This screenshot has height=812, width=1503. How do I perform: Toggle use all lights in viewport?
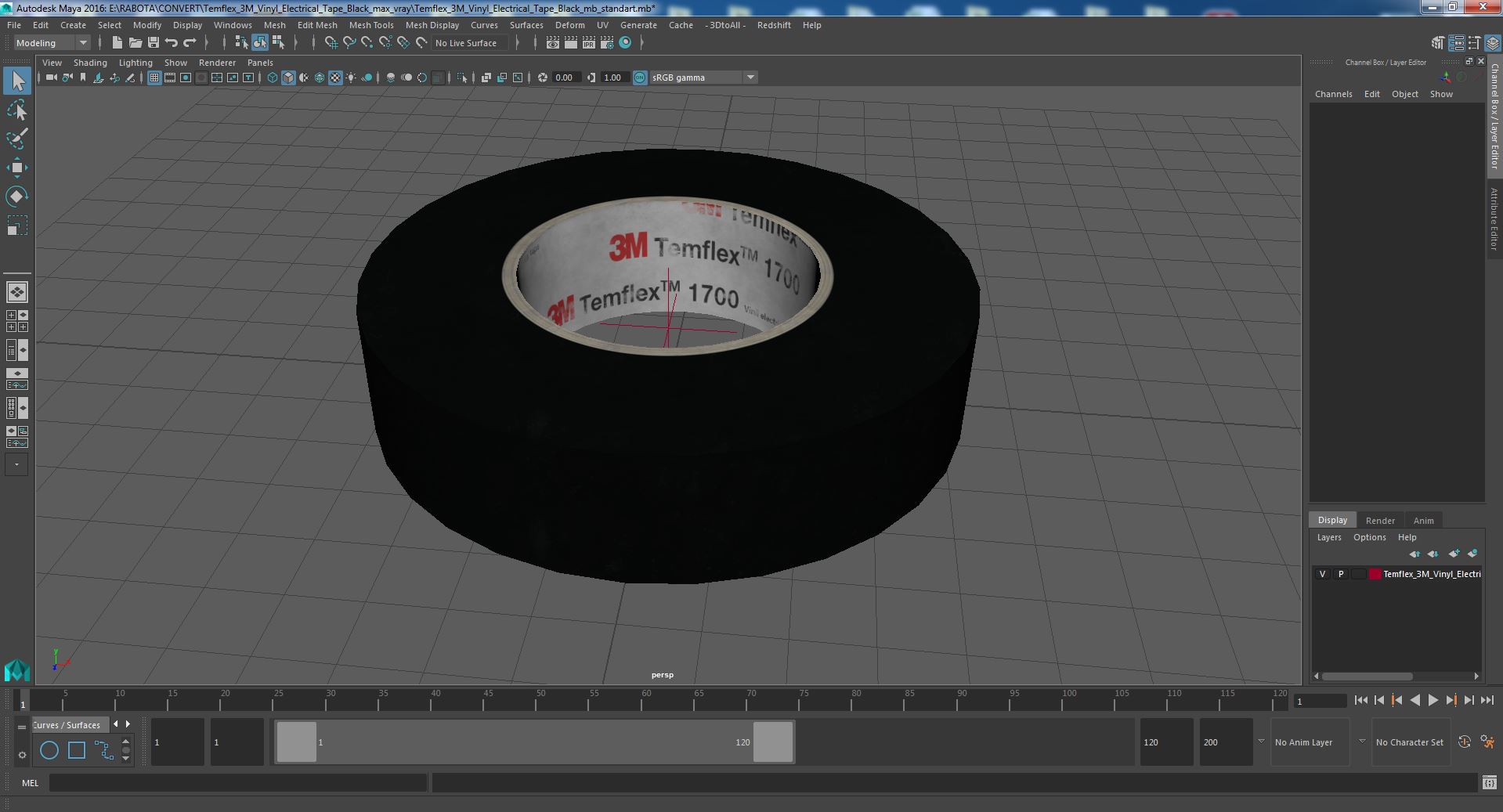tap(351, 78)
